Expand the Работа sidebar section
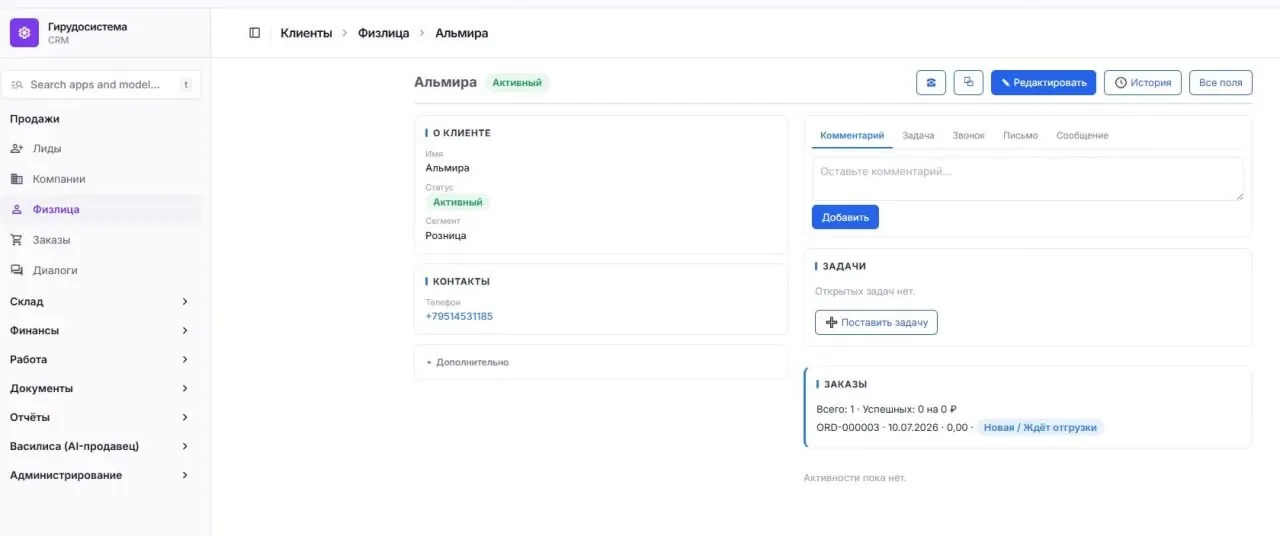This screenshot has width=1280, height=536. coord(100,359)
